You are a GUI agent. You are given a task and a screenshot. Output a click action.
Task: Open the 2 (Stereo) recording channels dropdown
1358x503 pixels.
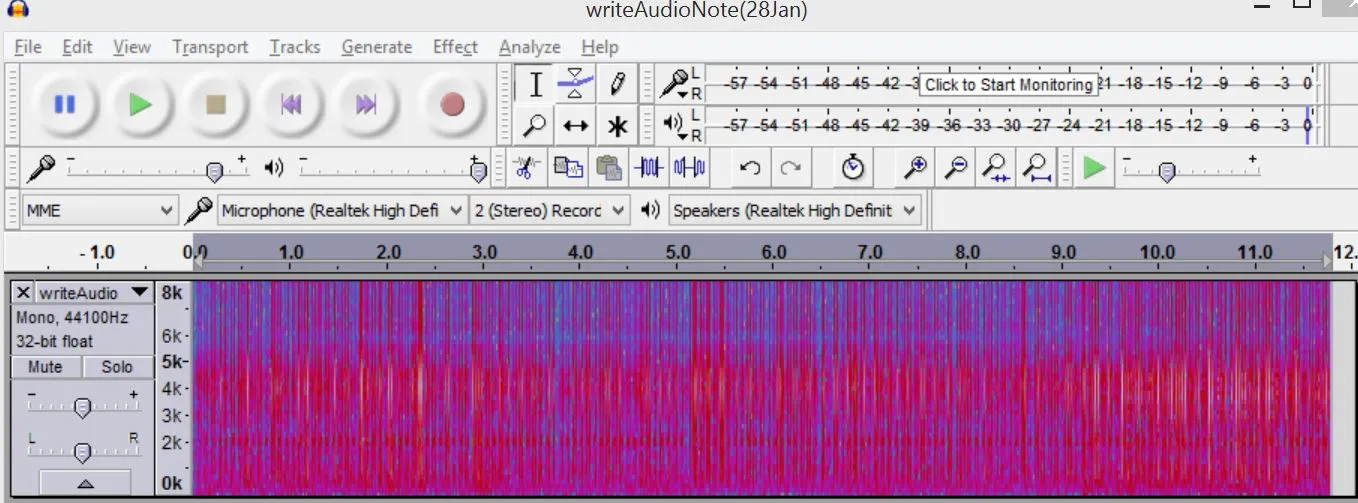(x=550, y=211)
